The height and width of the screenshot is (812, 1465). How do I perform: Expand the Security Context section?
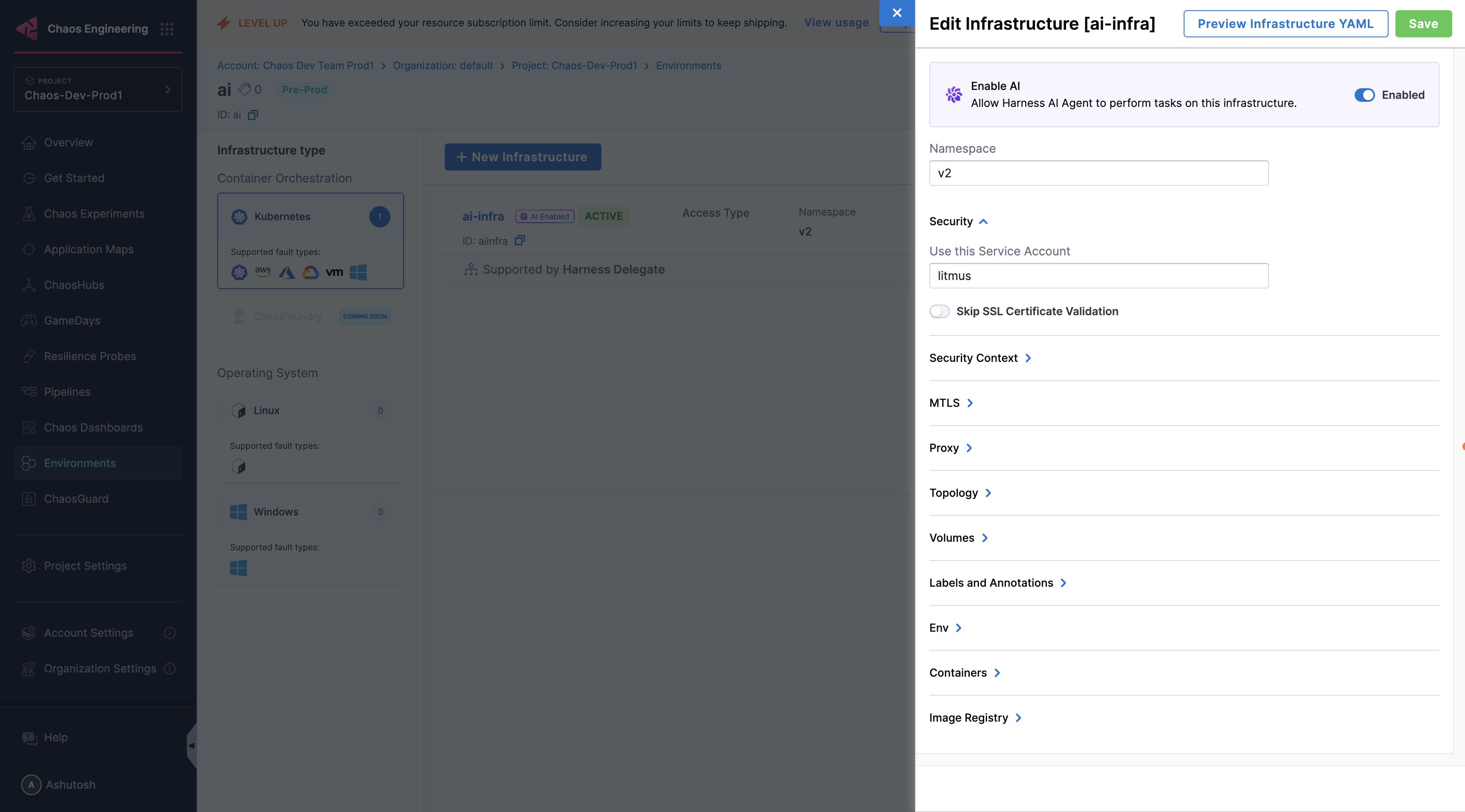point(980,358)
